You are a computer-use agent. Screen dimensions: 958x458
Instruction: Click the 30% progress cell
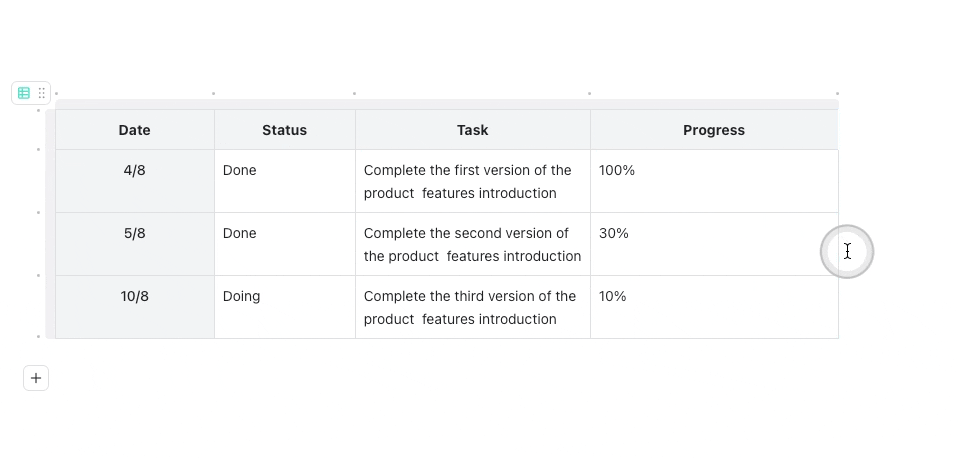coord(713,244)
